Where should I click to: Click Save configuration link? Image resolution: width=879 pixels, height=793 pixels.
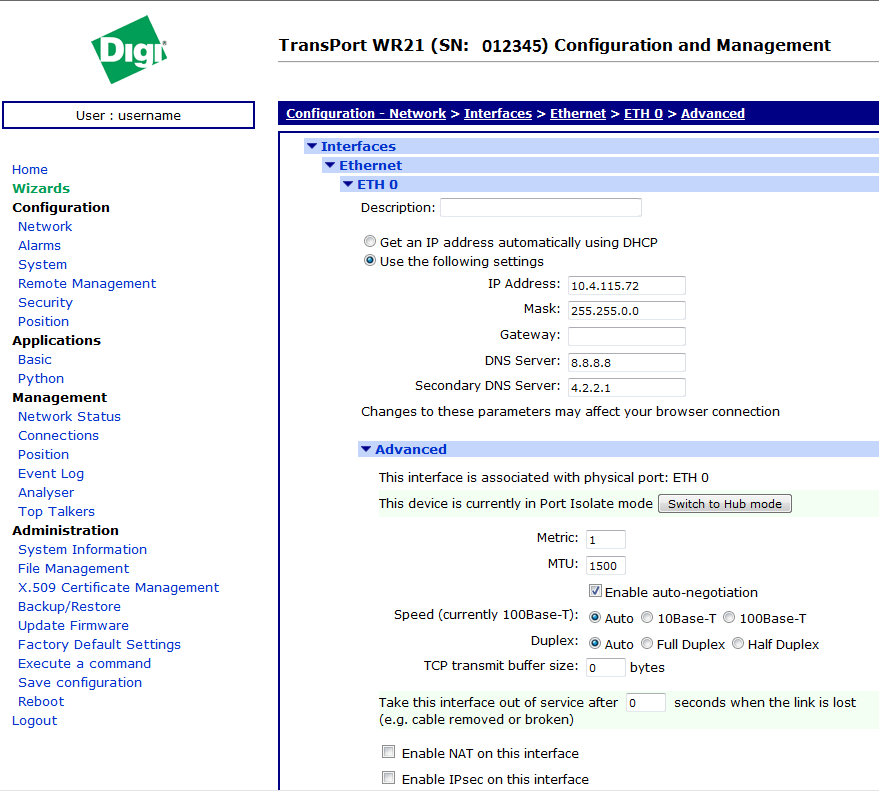pos(80,683)
